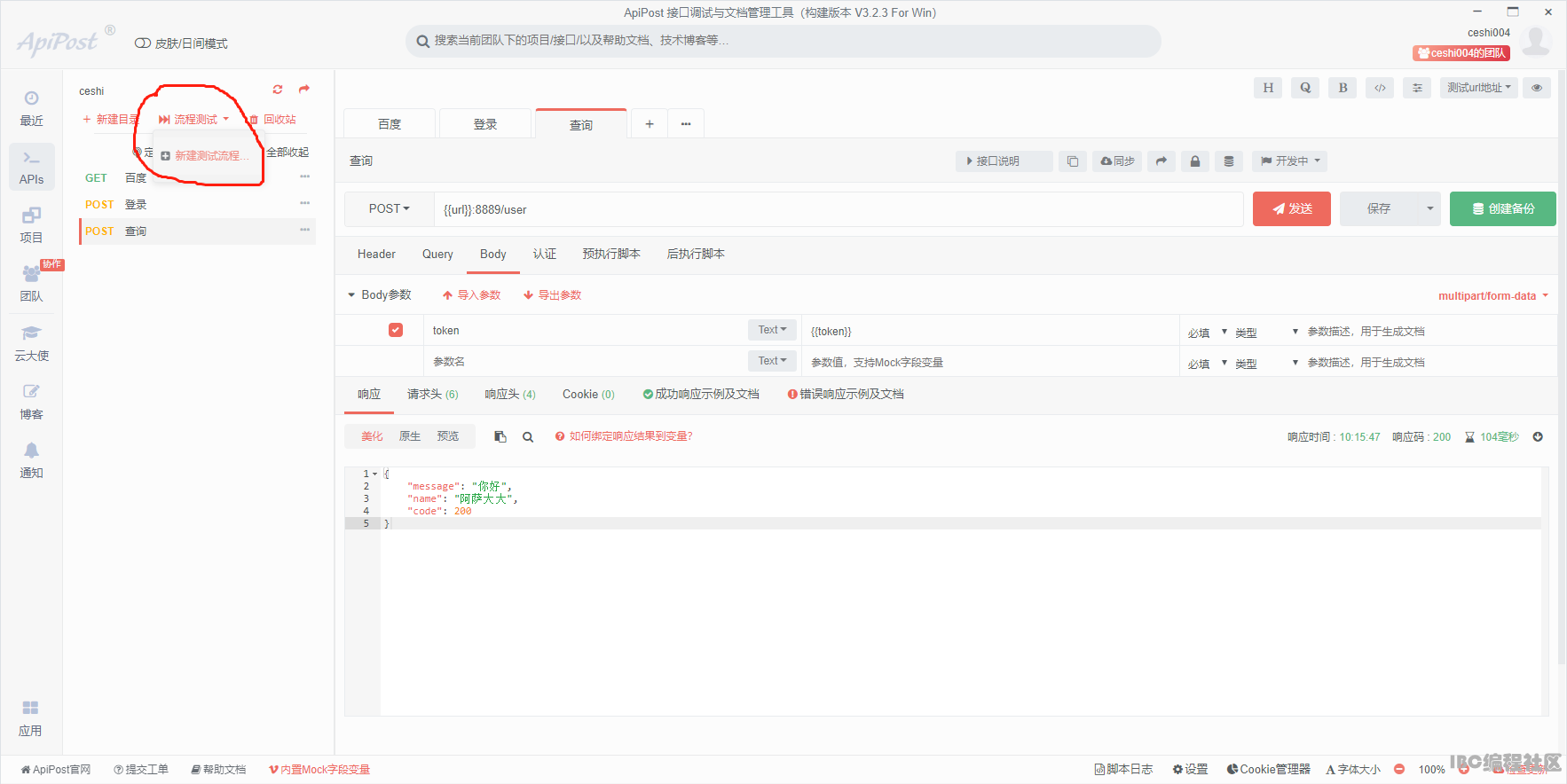Click 导出参数 export link
Screen dimensions: 1567x784
click(552, 295)
